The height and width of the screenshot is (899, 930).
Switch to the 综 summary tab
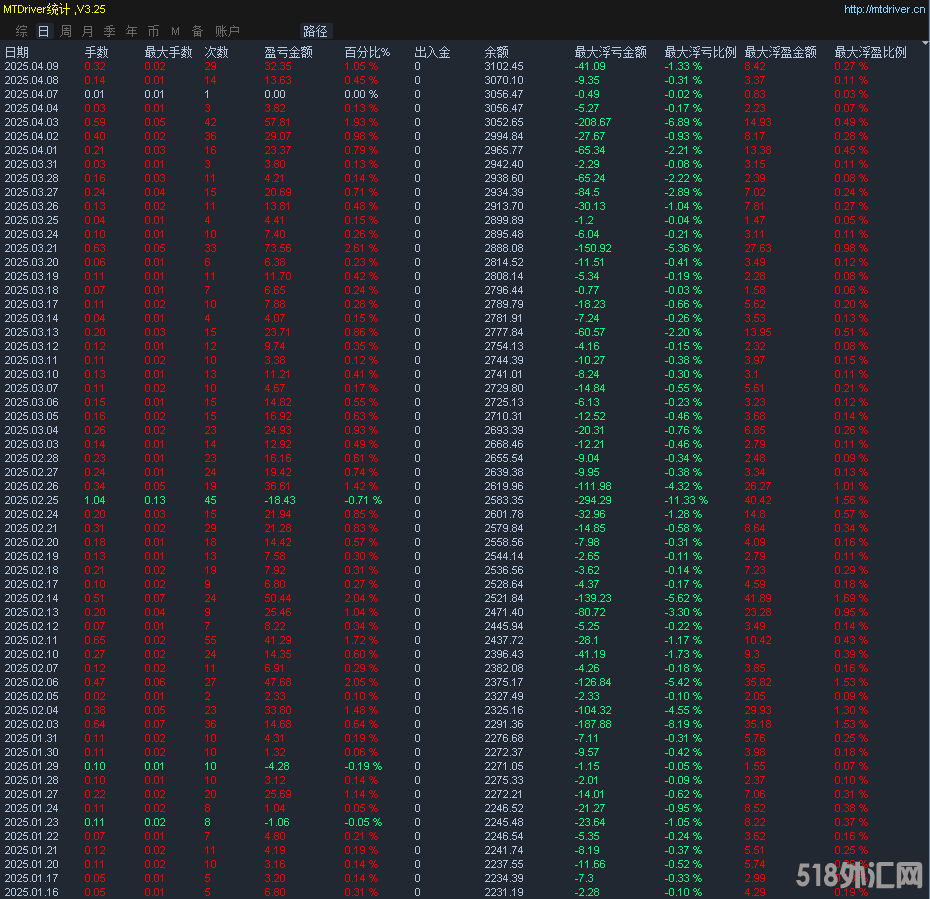[x=21, y=31]
